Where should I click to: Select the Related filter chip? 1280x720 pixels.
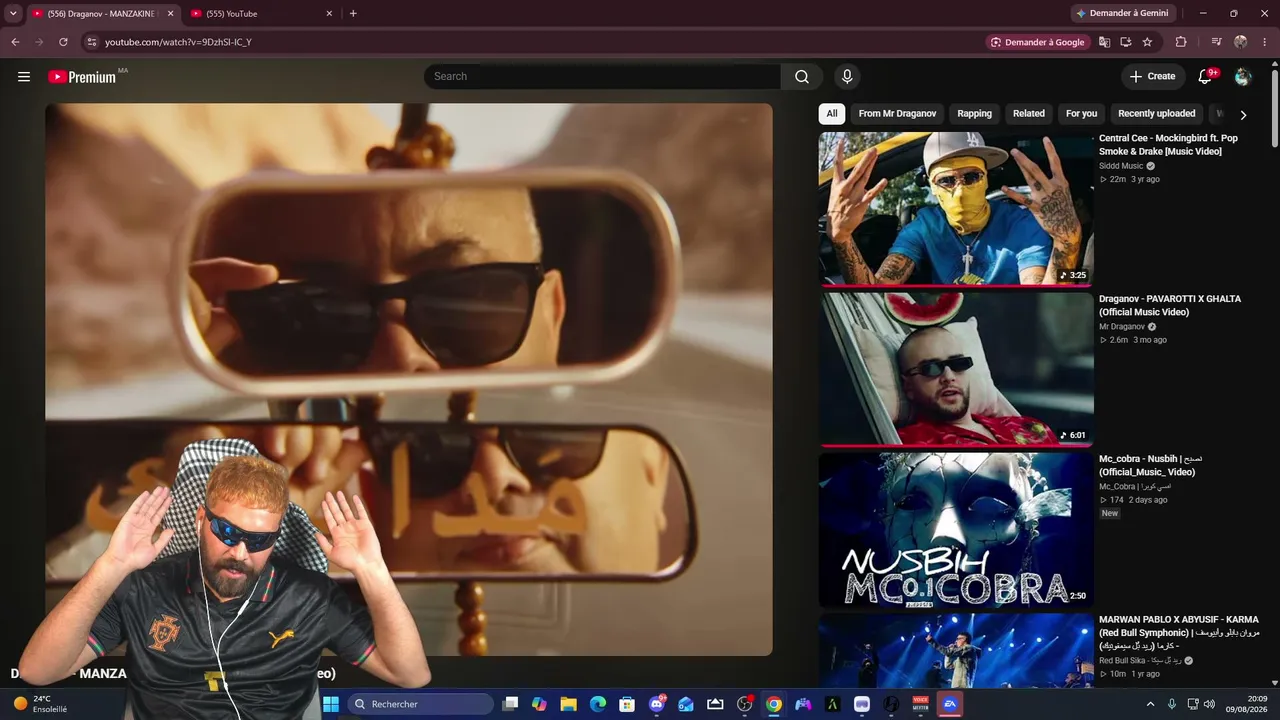[x=1029, y=114]
